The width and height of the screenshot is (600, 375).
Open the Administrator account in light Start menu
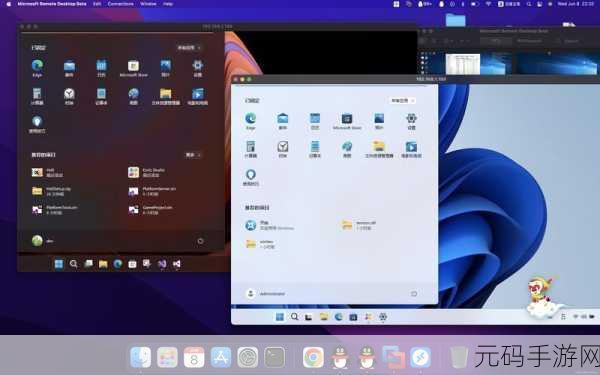point(265,293)
